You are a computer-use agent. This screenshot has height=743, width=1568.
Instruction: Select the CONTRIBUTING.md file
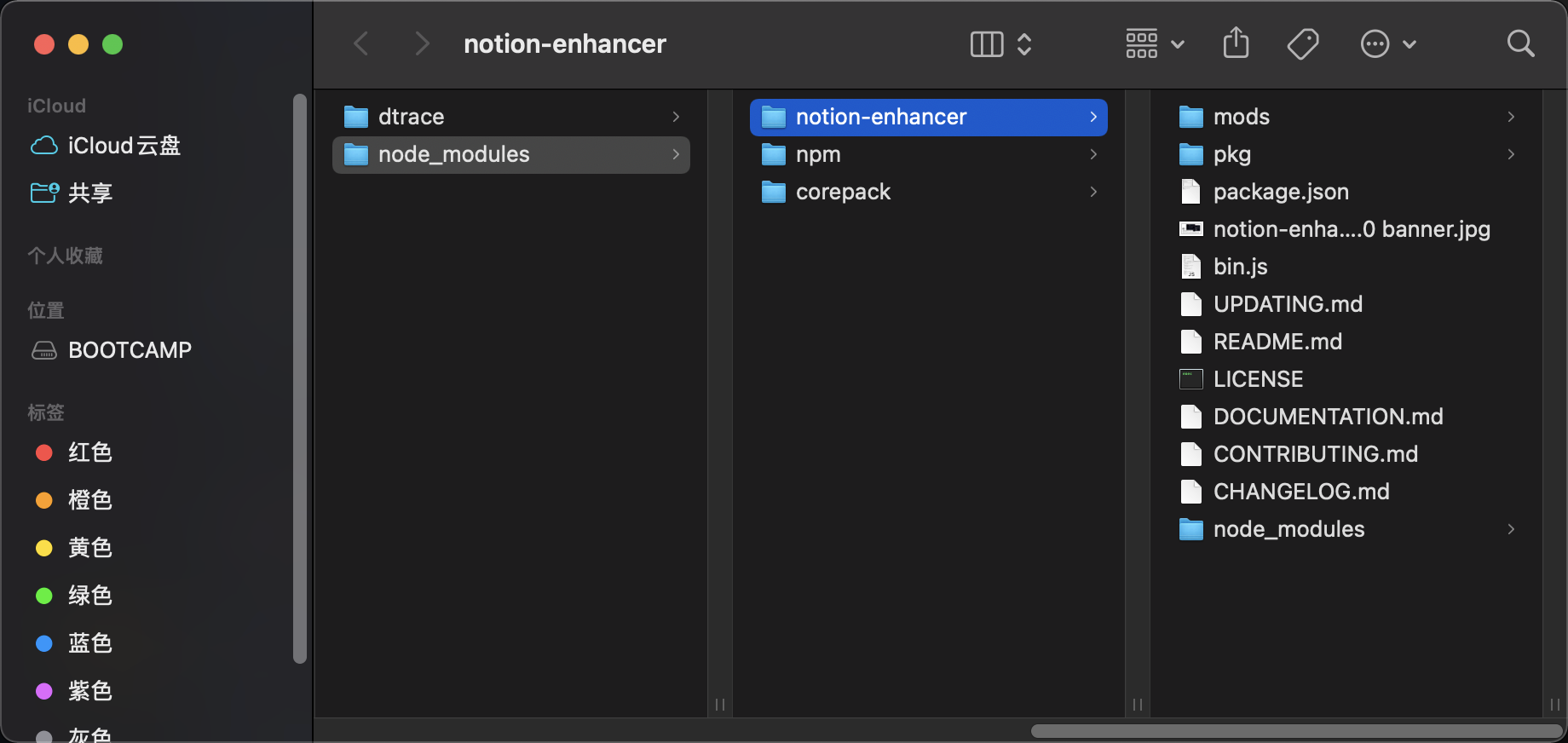point(1346,454)
